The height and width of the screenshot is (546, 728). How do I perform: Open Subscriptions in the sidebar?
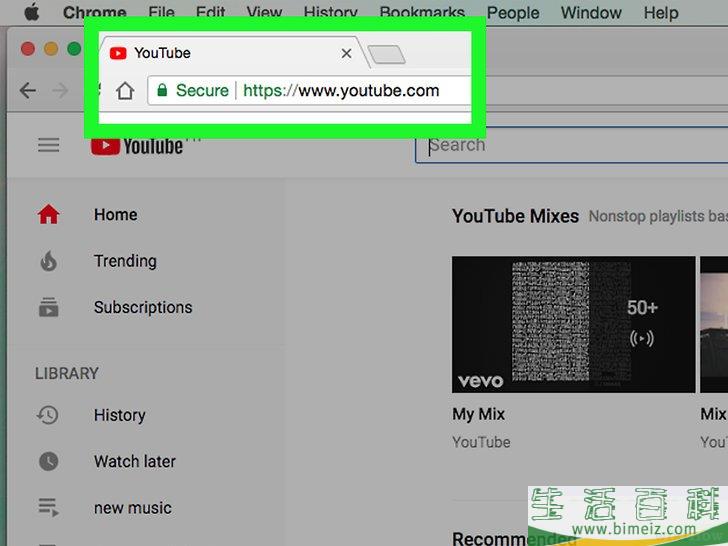[x=143, y=307]
